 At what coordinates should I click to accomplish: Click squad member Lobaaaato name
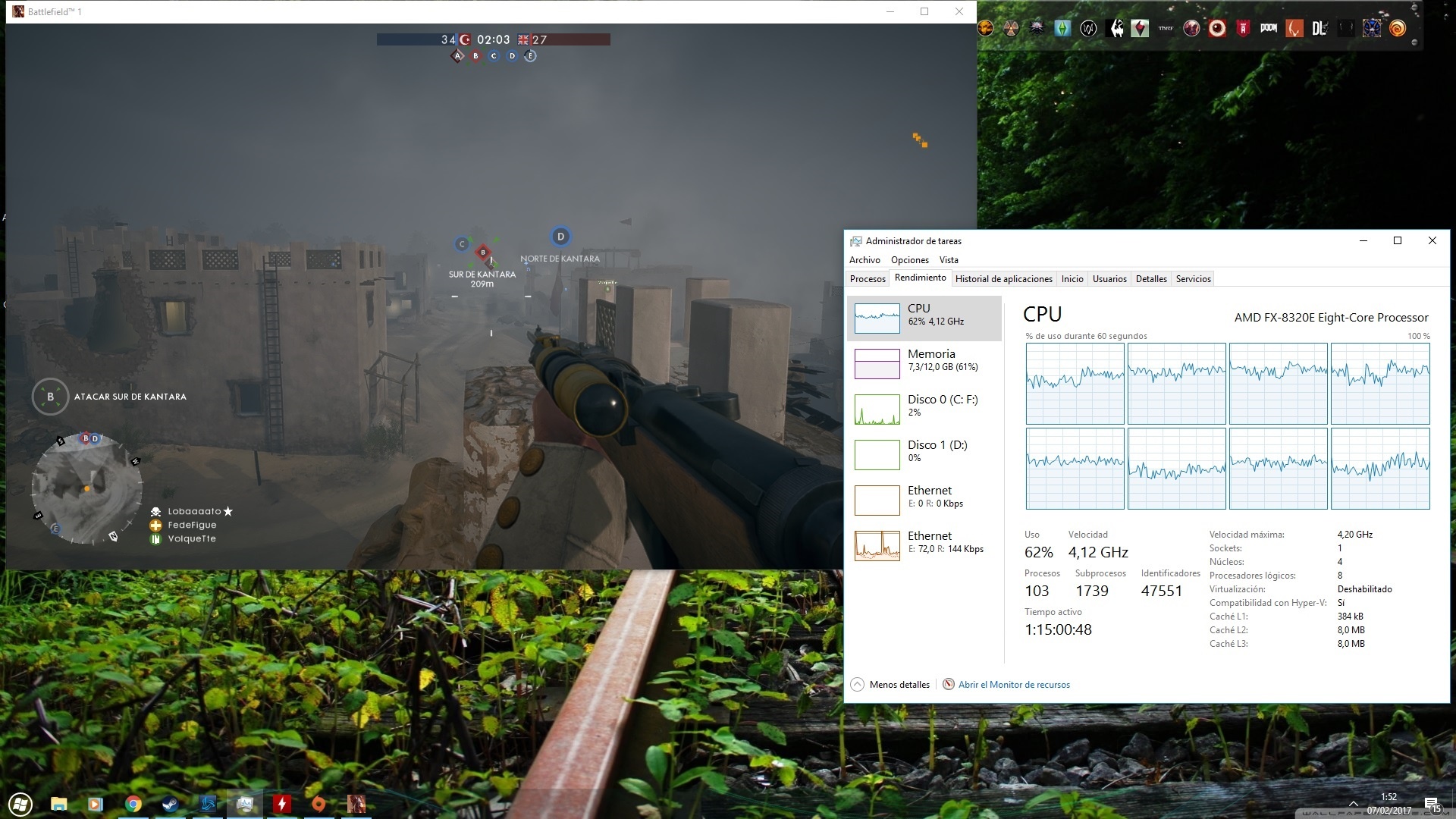point(194,511)
